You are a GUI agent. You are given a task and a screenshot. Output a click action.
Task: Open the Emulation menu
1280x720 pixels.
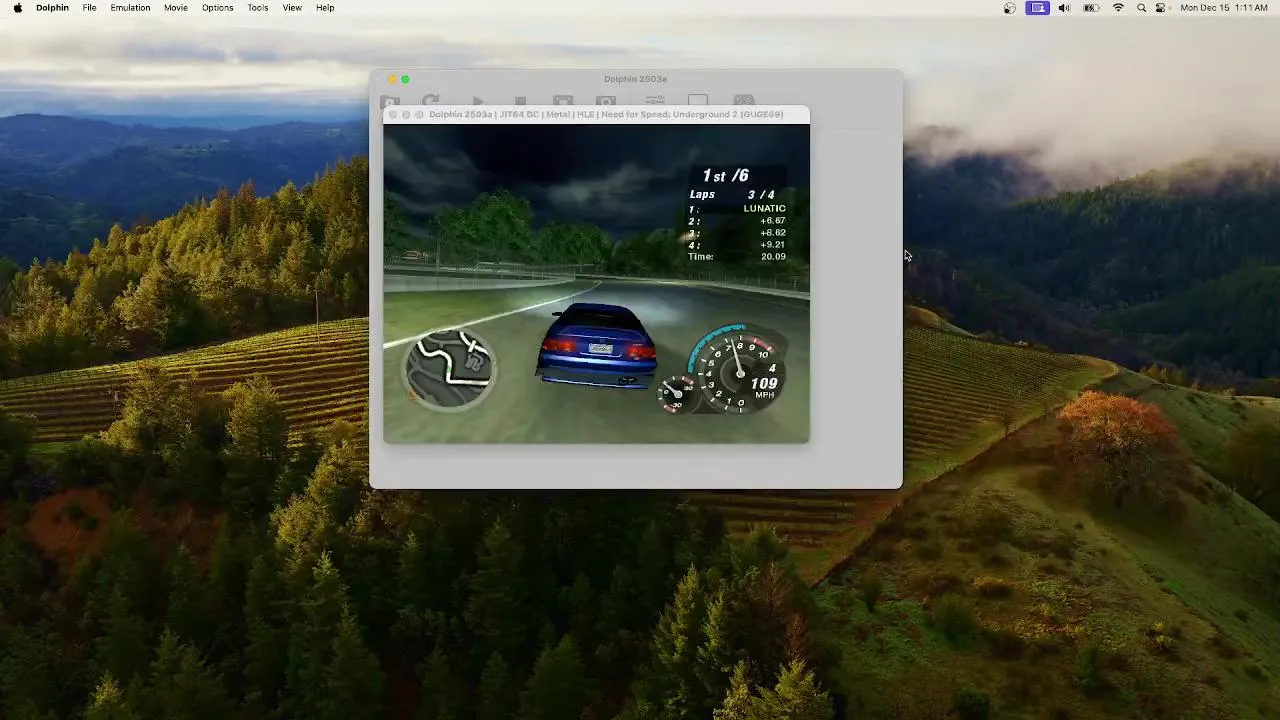pos(130,8)
